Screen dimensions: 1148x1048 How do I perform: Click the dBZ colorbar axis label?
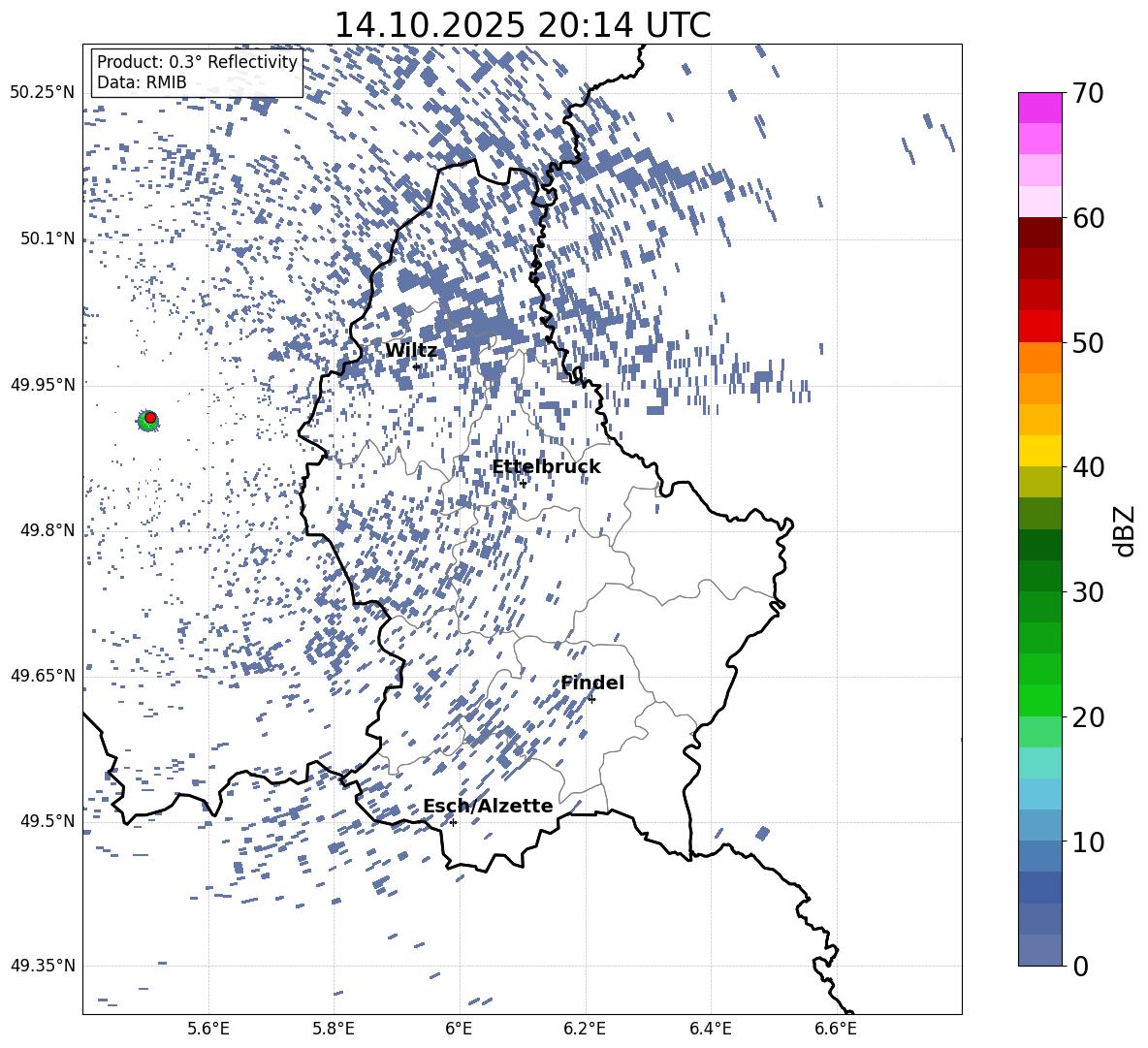pos(1126,530)
